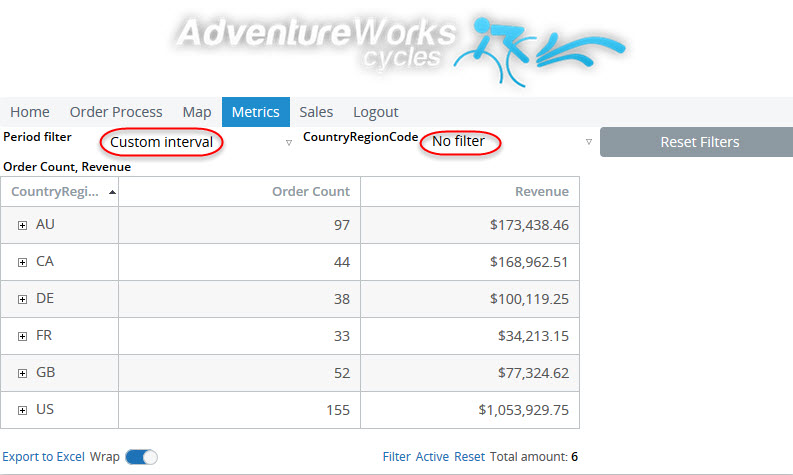Expand the GB row plus icon

22,374
